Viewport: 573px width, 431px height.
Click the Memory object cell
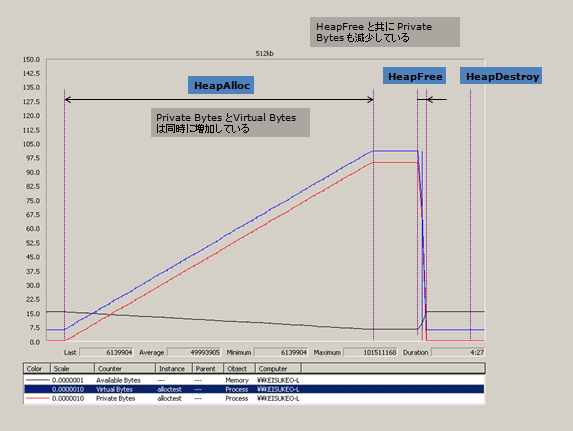tap(237, 380)
